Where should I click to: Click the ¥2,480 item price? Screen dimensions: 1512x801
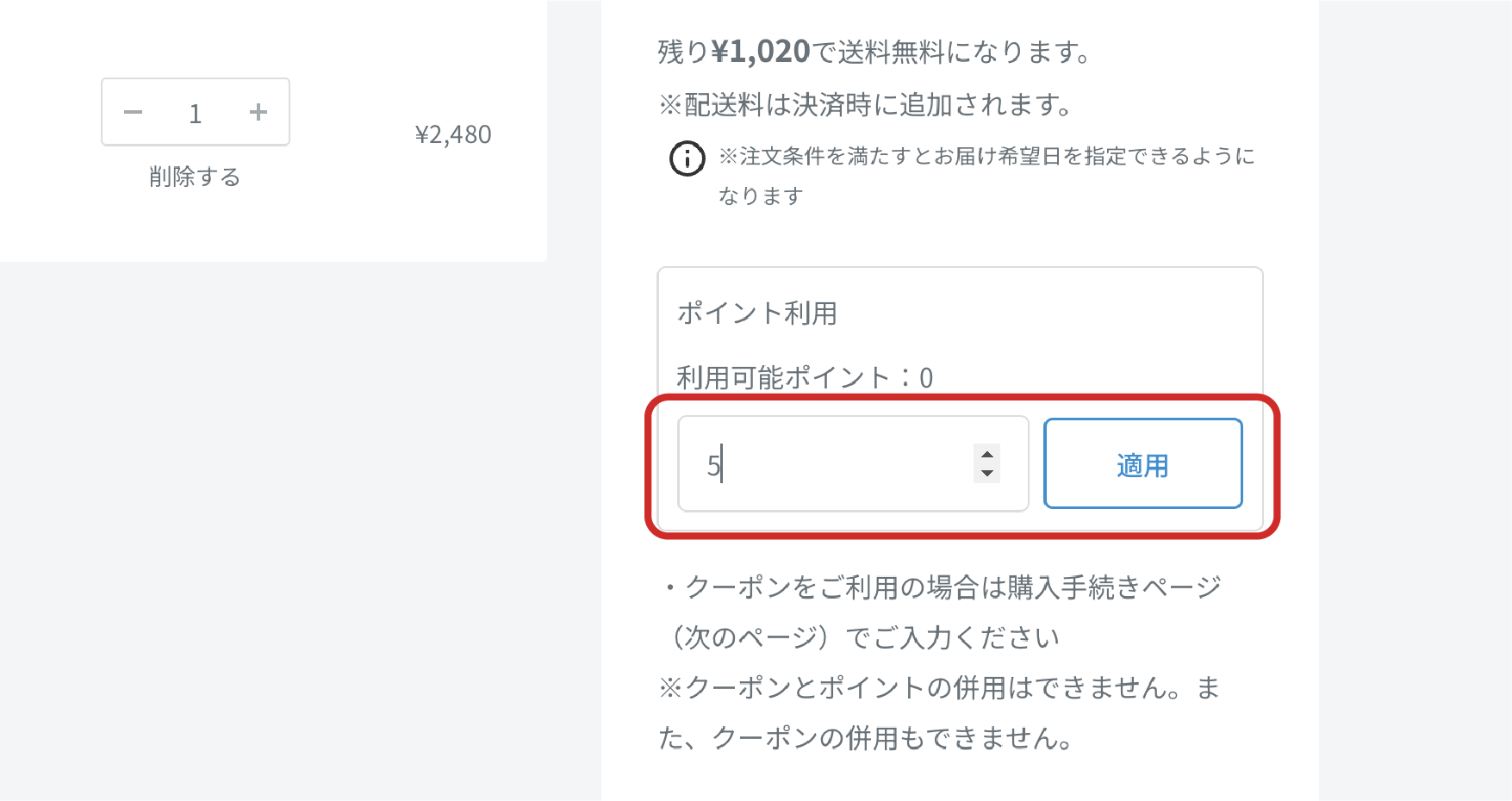(453, 135)
